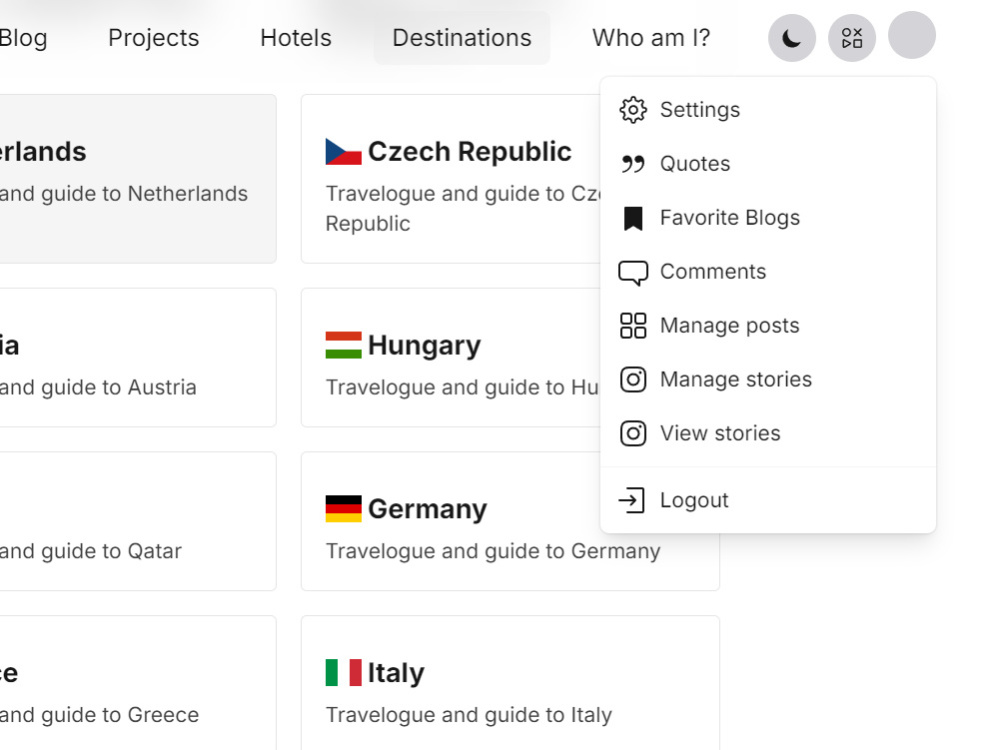Open the Hungary guide card

[x=450, y=357]
